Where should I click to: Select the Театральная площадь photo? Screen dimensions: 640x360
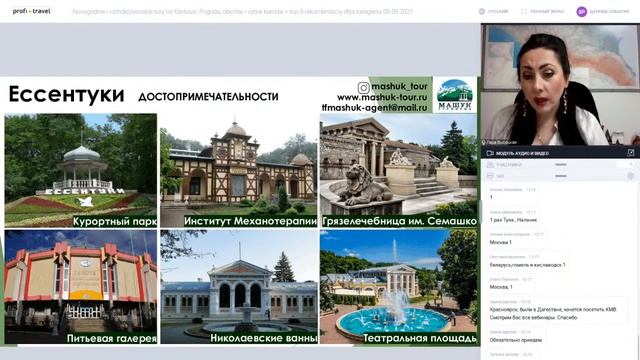pos(399,287)
